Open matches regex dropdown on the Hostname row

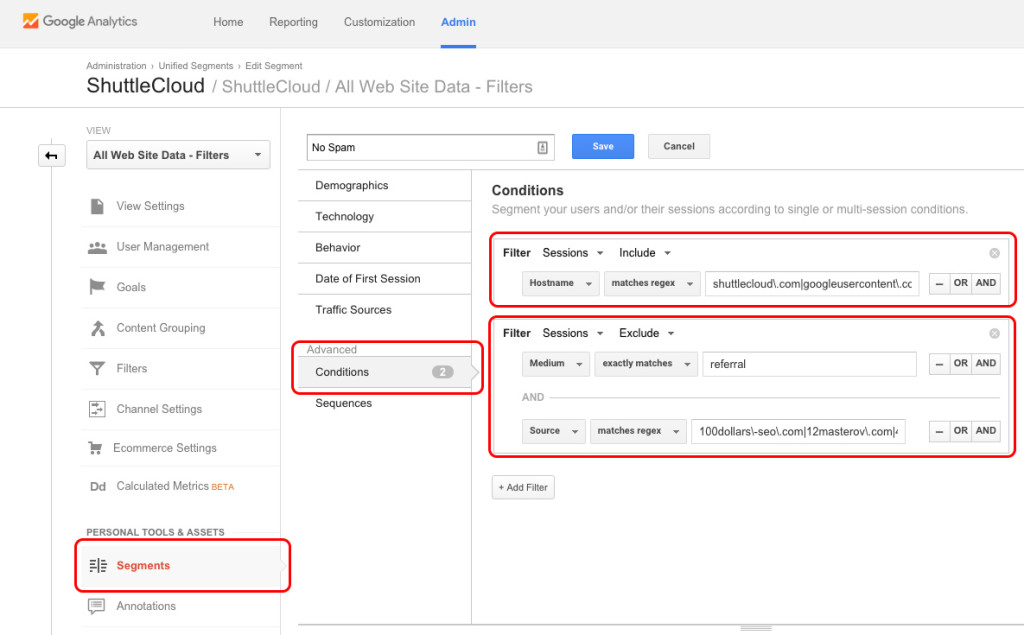(652, 284)
